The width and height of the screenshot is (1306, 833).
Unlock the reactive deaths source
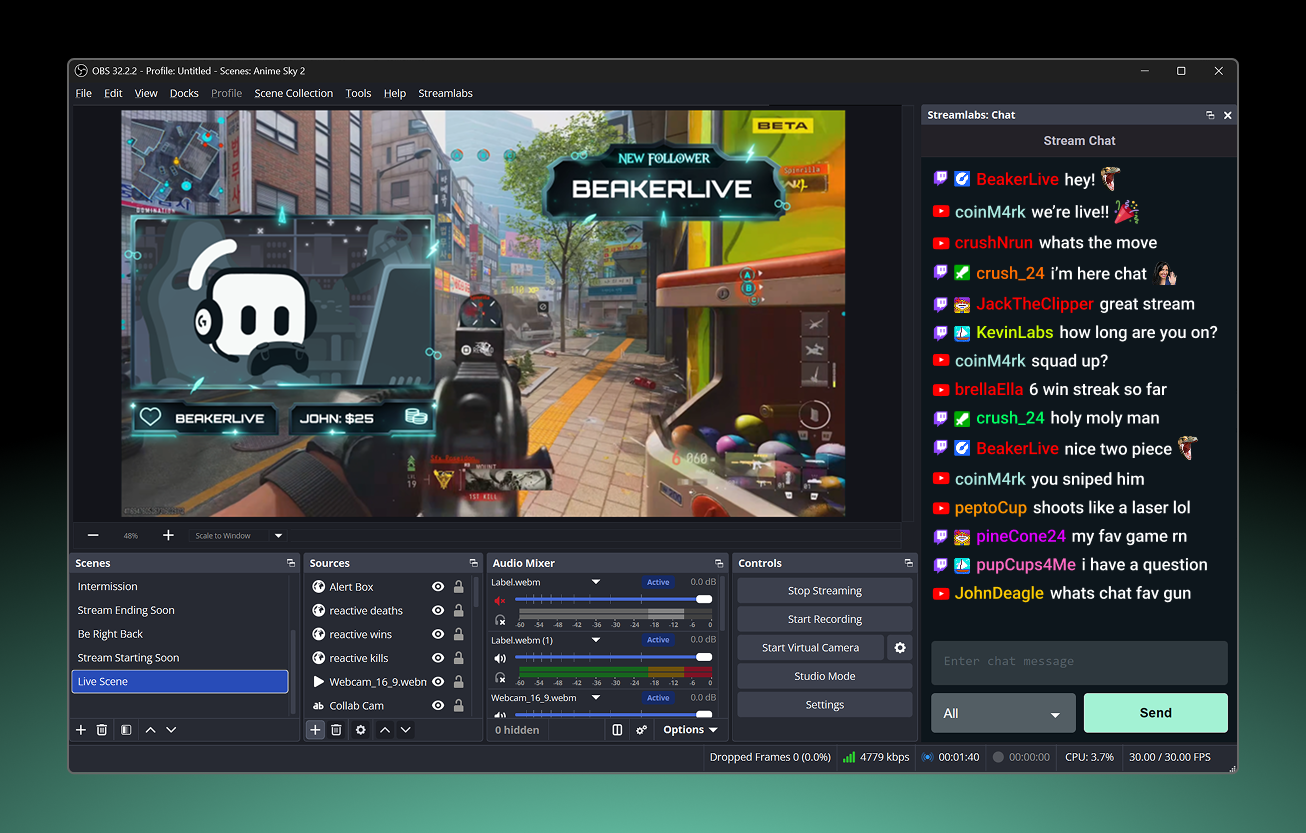(459, 611)
